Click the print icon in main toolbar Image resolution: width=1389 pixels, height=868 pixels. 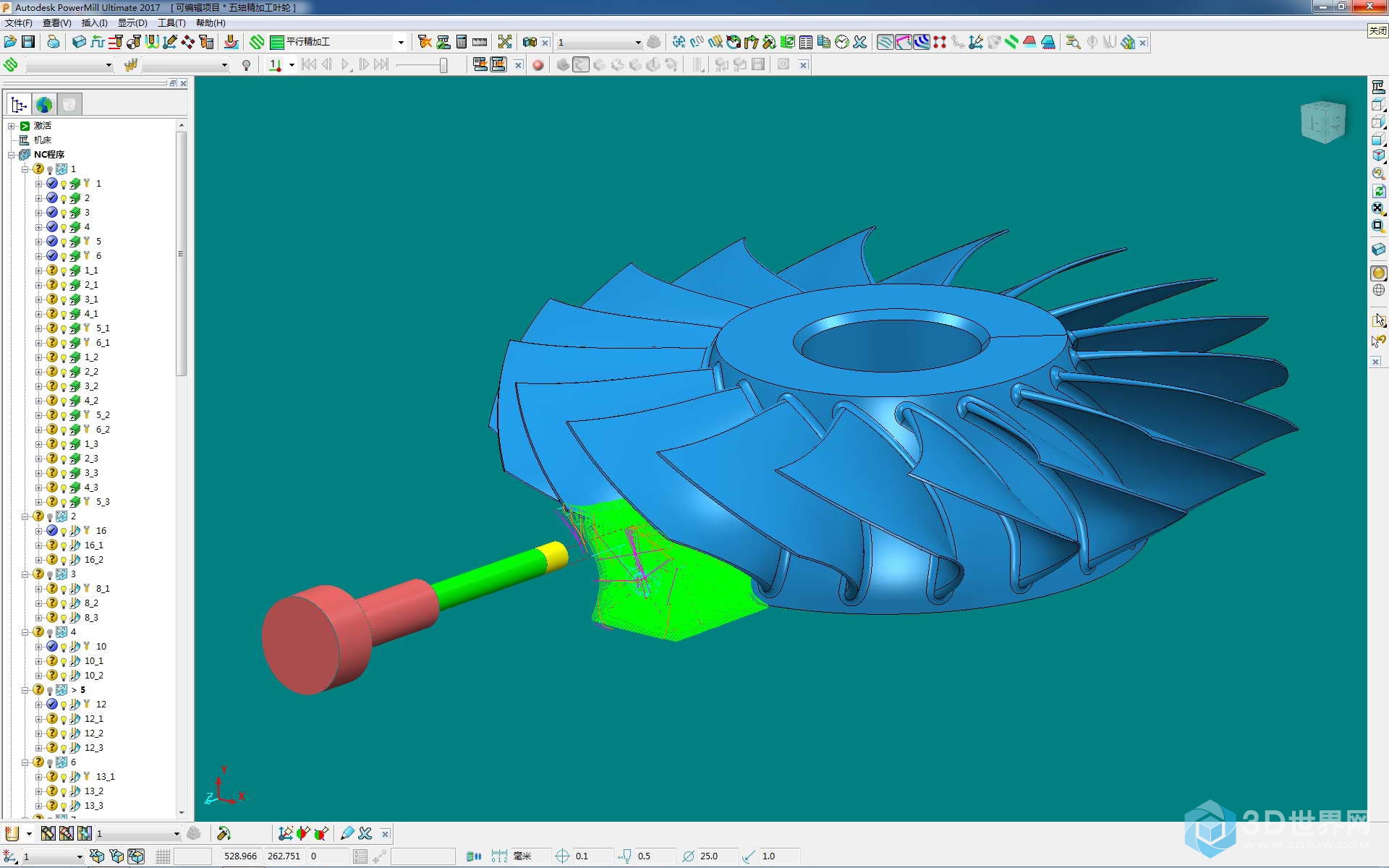(54, 42)
